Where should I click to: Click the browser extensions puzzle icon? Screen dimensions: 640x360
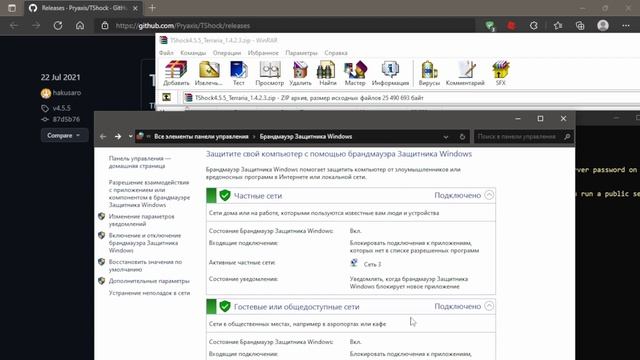[533, 26]
